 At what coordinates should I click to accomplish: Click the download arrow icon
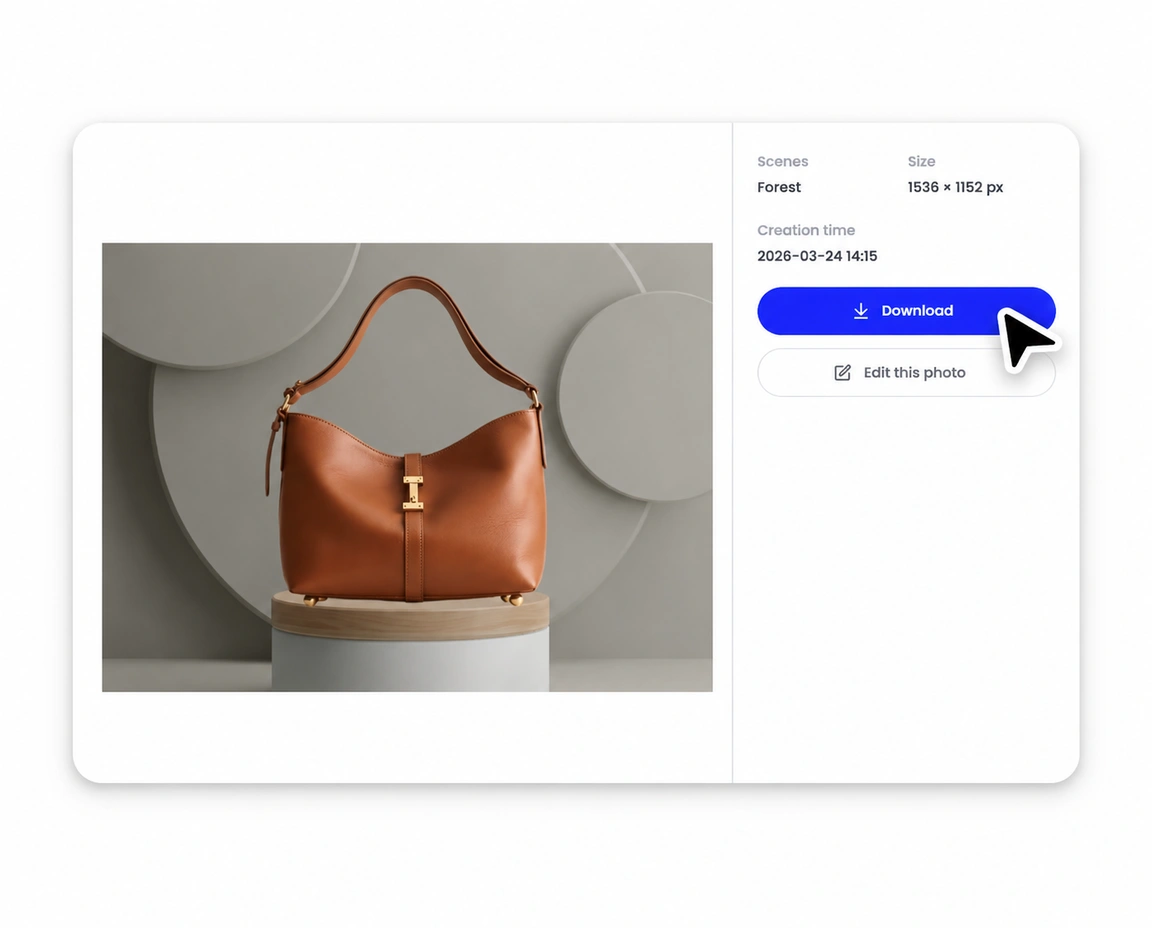[860, 311]
